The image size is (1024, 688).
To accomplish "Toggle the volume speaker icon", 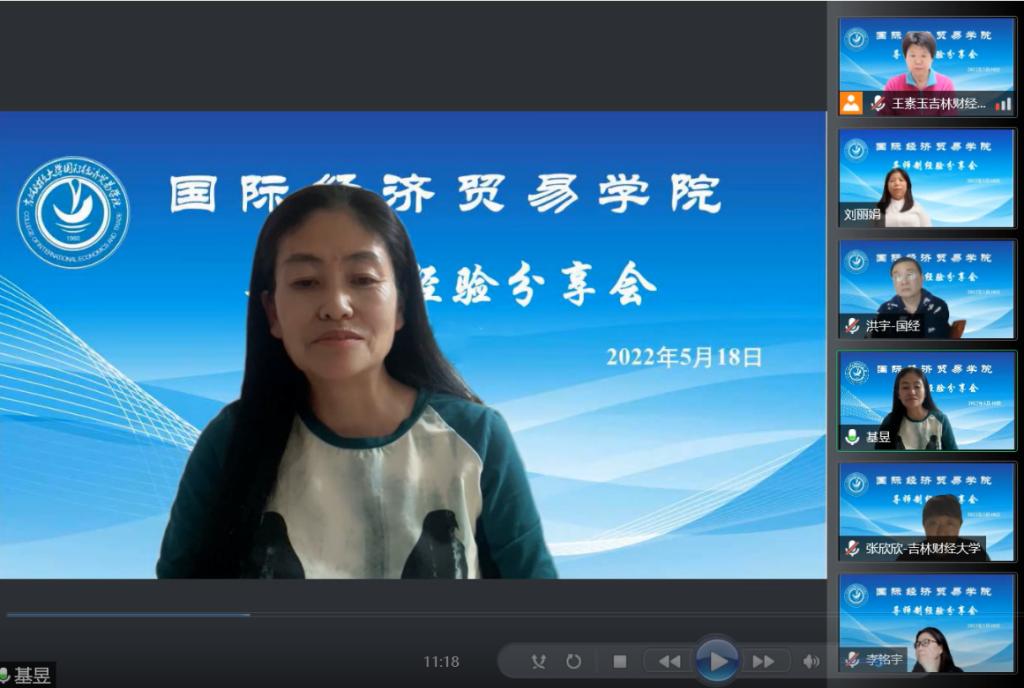I will point(811,661).
